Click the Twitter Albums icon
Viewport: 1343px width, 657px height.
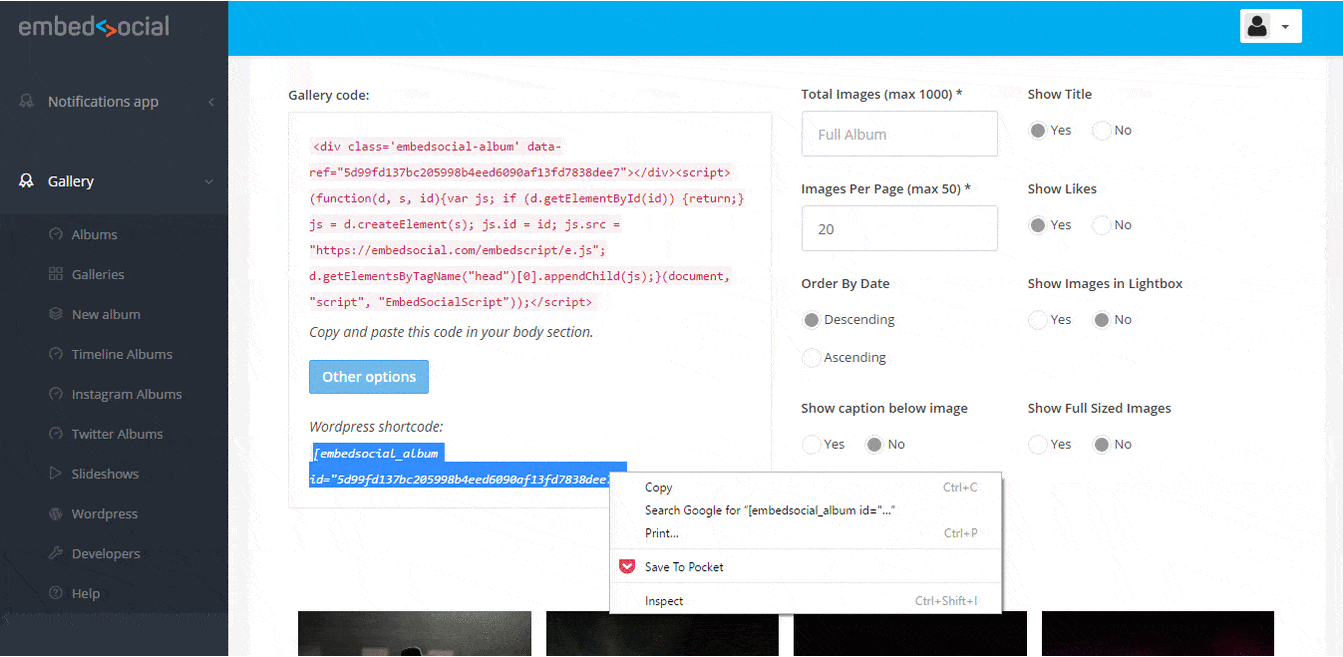click(56, 434)
